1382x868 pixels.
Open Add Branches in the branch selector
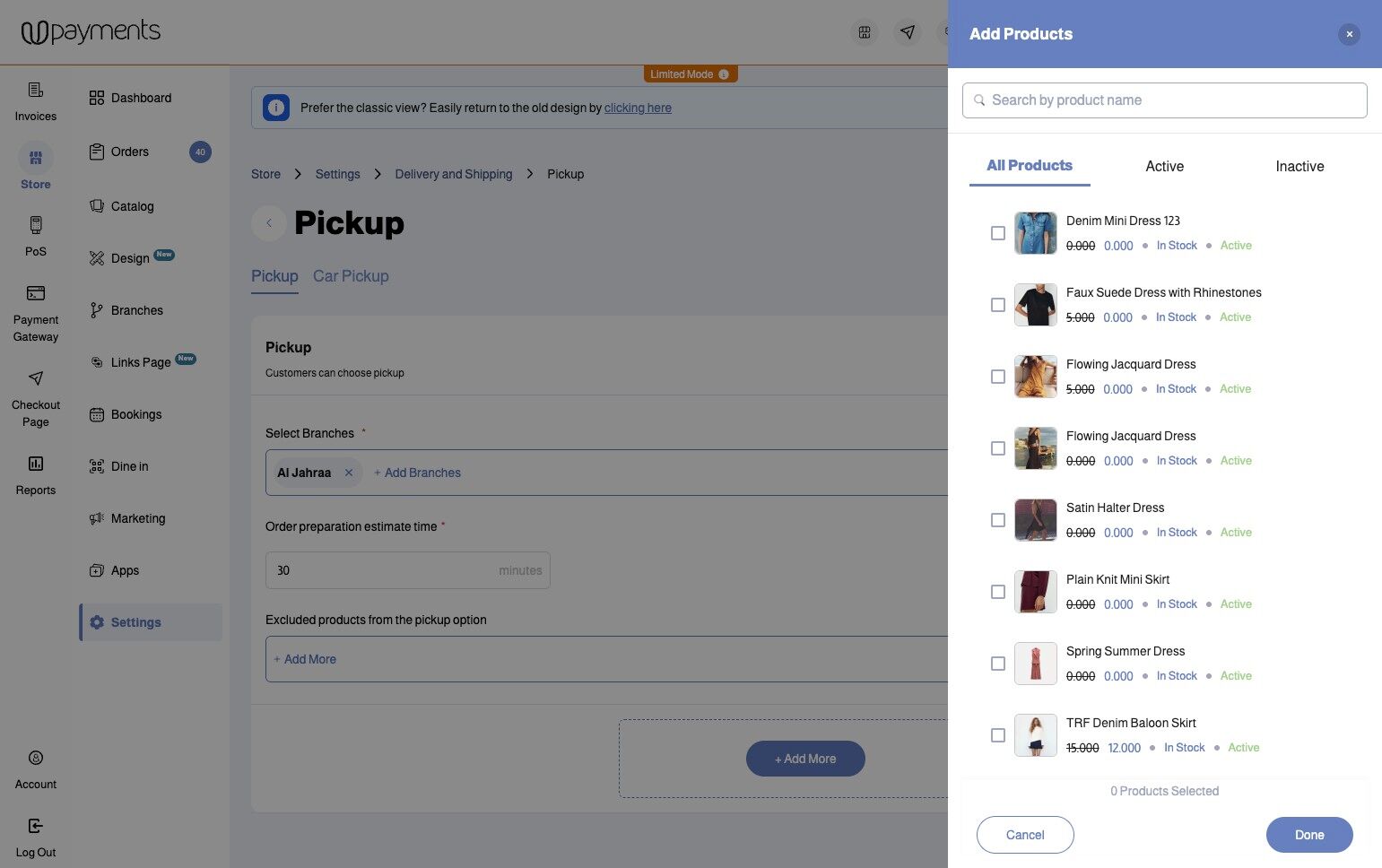point(418,473)
